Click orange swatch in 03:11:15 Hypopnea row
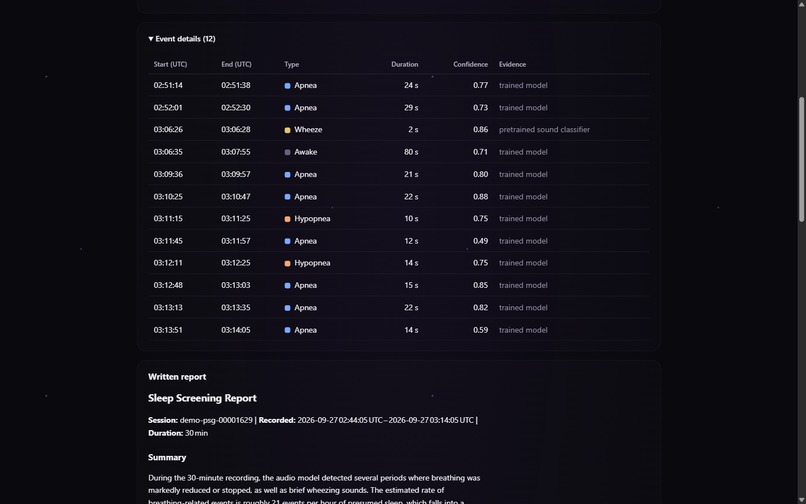 (x=287, y=219)
